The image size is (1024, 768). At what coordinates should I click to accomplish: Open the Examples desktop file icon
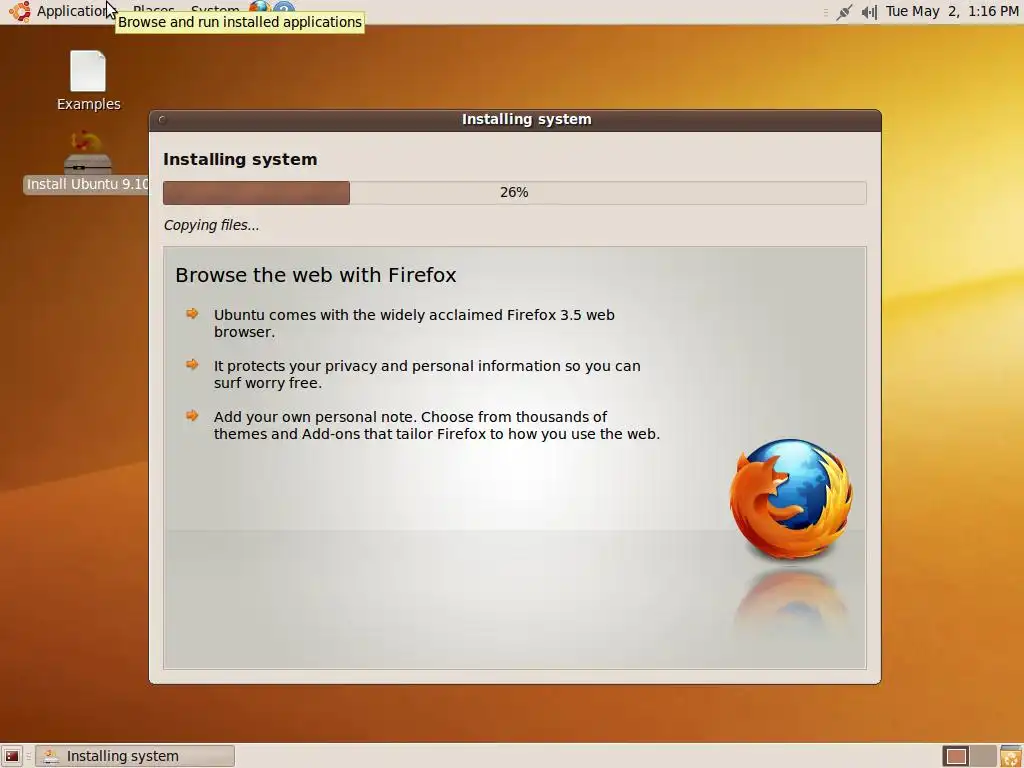[x=88, y=81]
